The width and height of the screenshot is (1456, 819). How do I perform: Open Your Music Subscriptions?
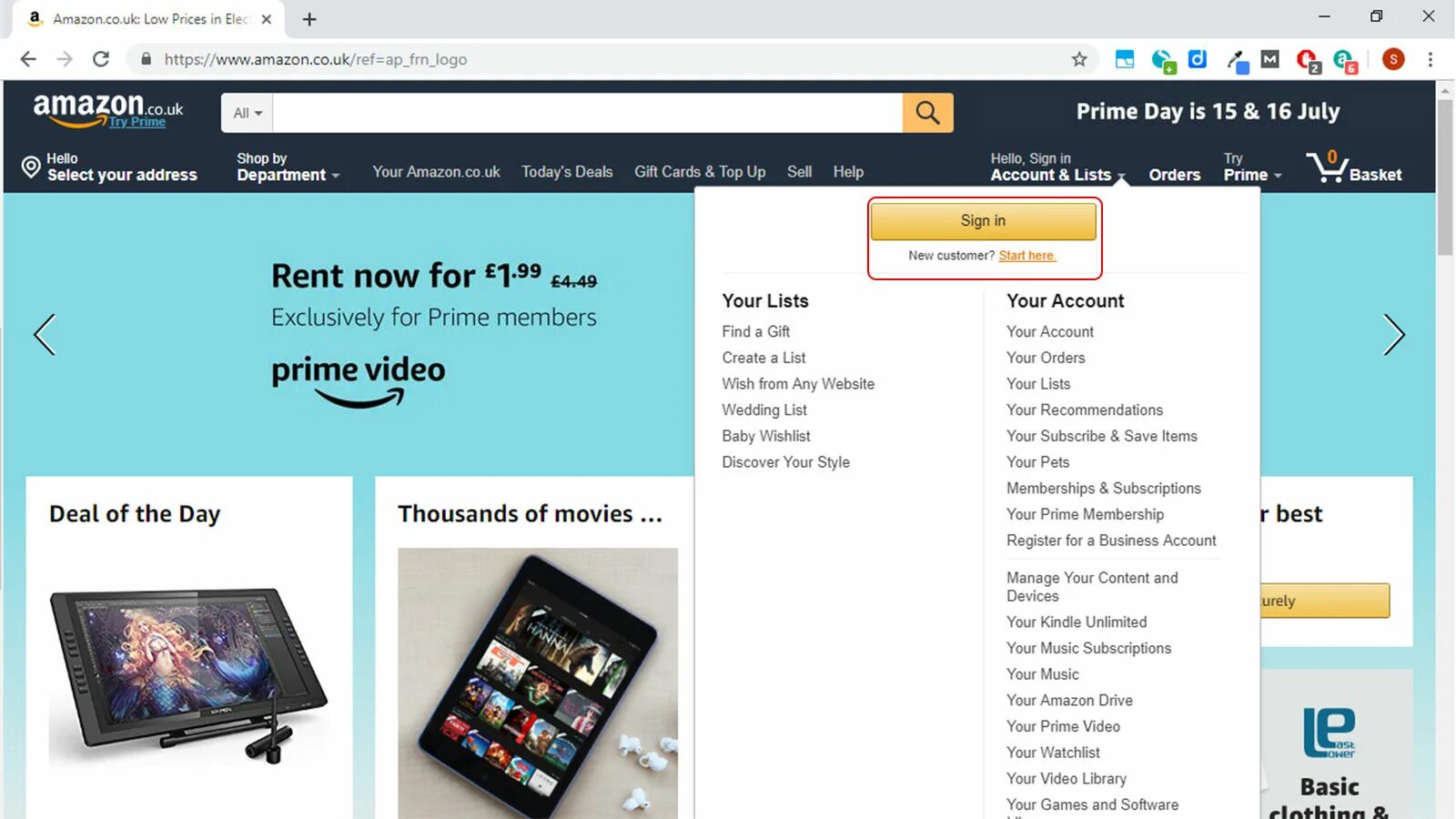pyautogui.click(x=1088, y=649)
